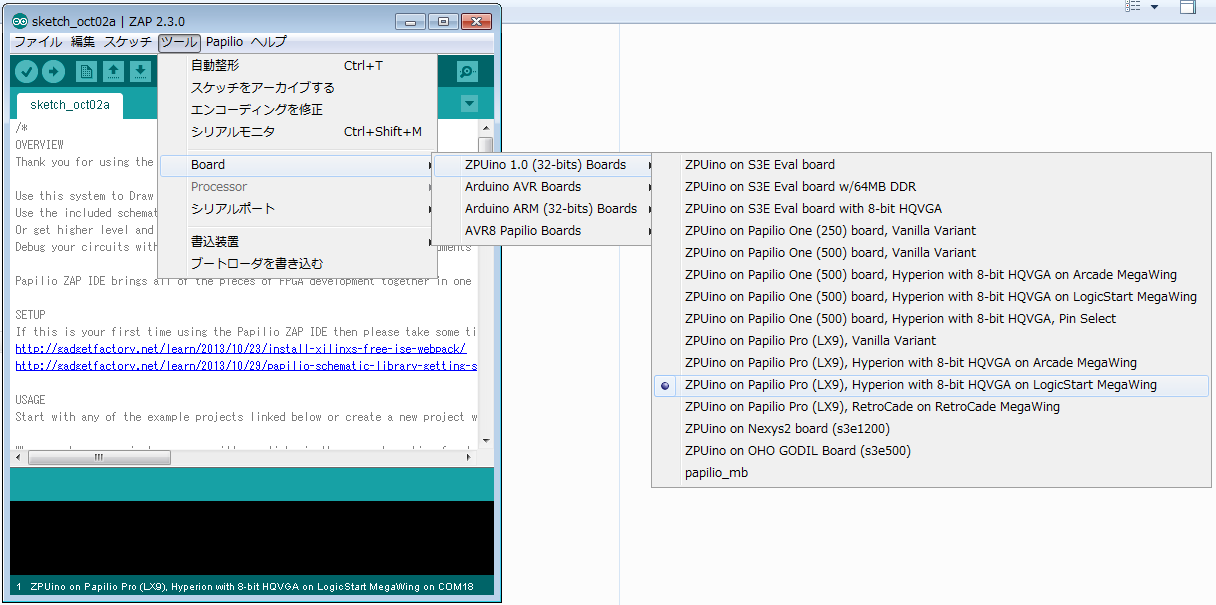This screenshot has height=605, width=1216.
Task: Open the papilio-schematic-library link
Action: click(x=246, y=366)
